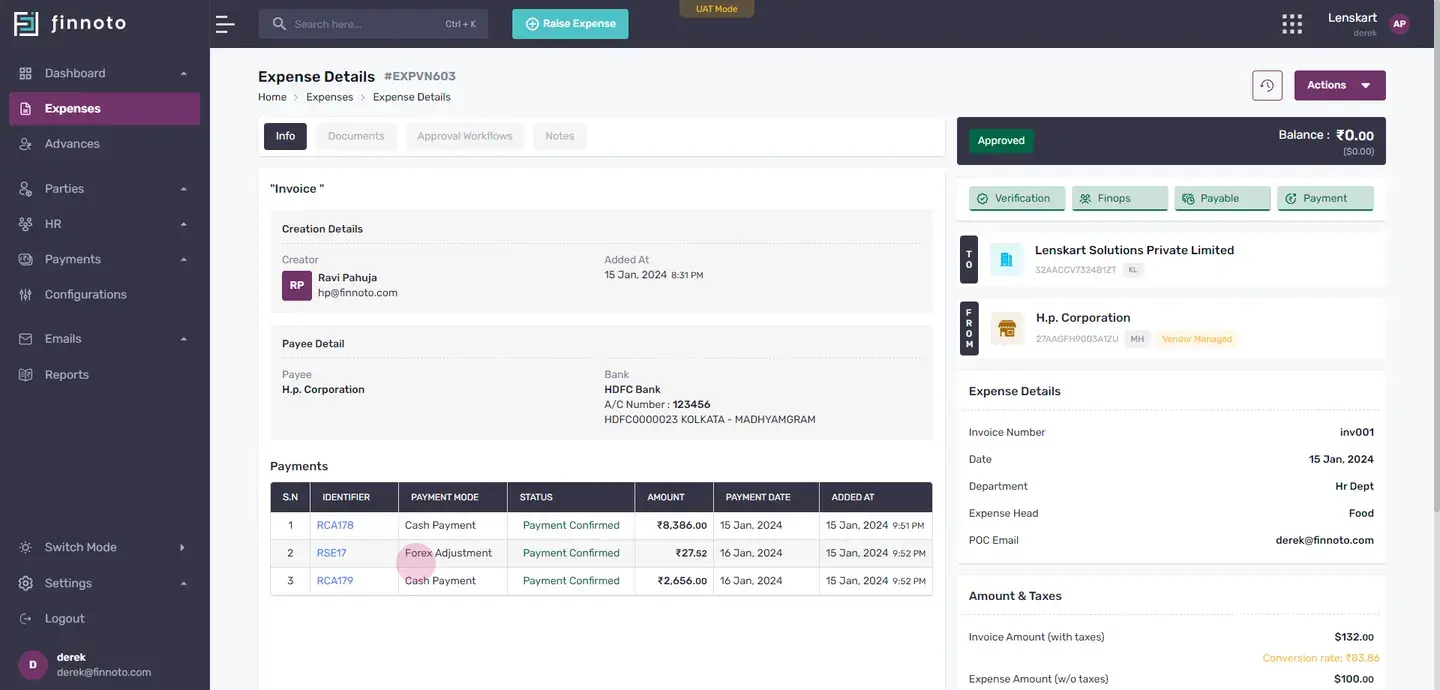Click the search magnifier icon
Viewport: 1440px width, 690px height.
click(279, 23)
